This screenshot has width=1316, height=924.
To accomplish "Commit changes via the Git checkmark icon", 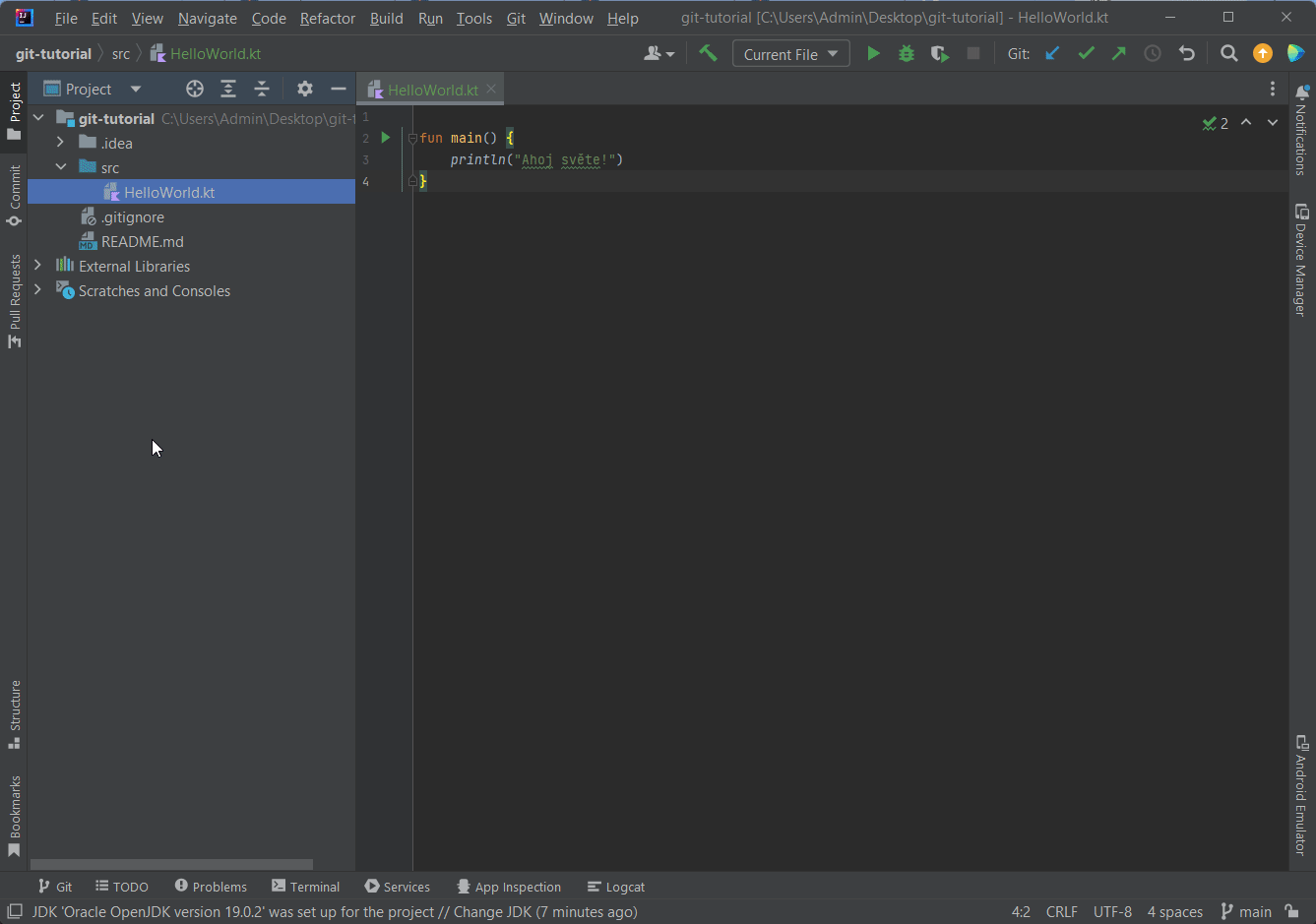I will (x=1086, y=53).
